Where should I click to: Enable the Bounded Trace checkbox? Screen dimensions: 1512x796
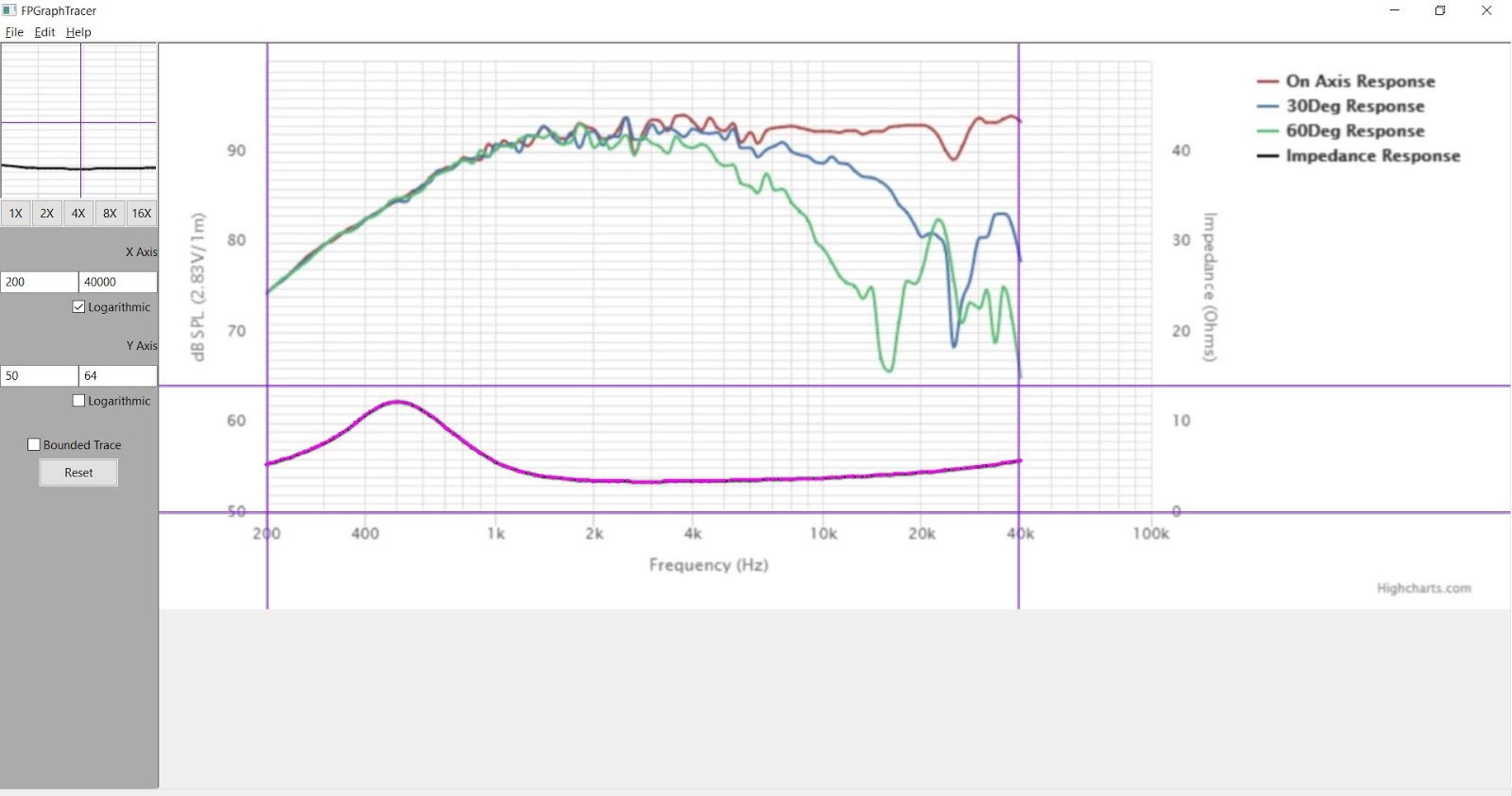[34, 445]
